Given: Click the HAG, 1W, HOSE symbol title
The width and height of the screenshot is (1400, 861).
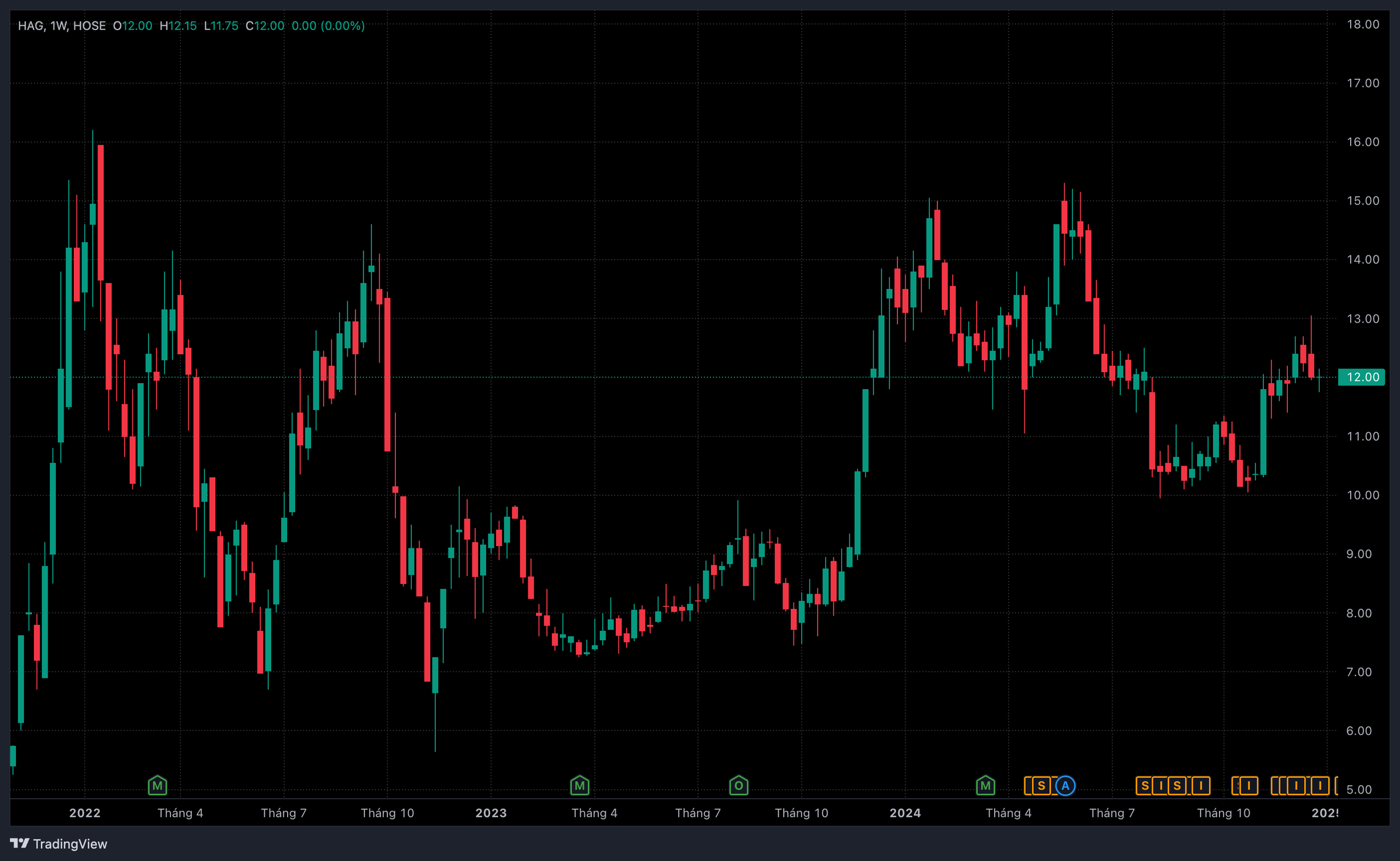Looking at the screenshot, I should point(61,26).
